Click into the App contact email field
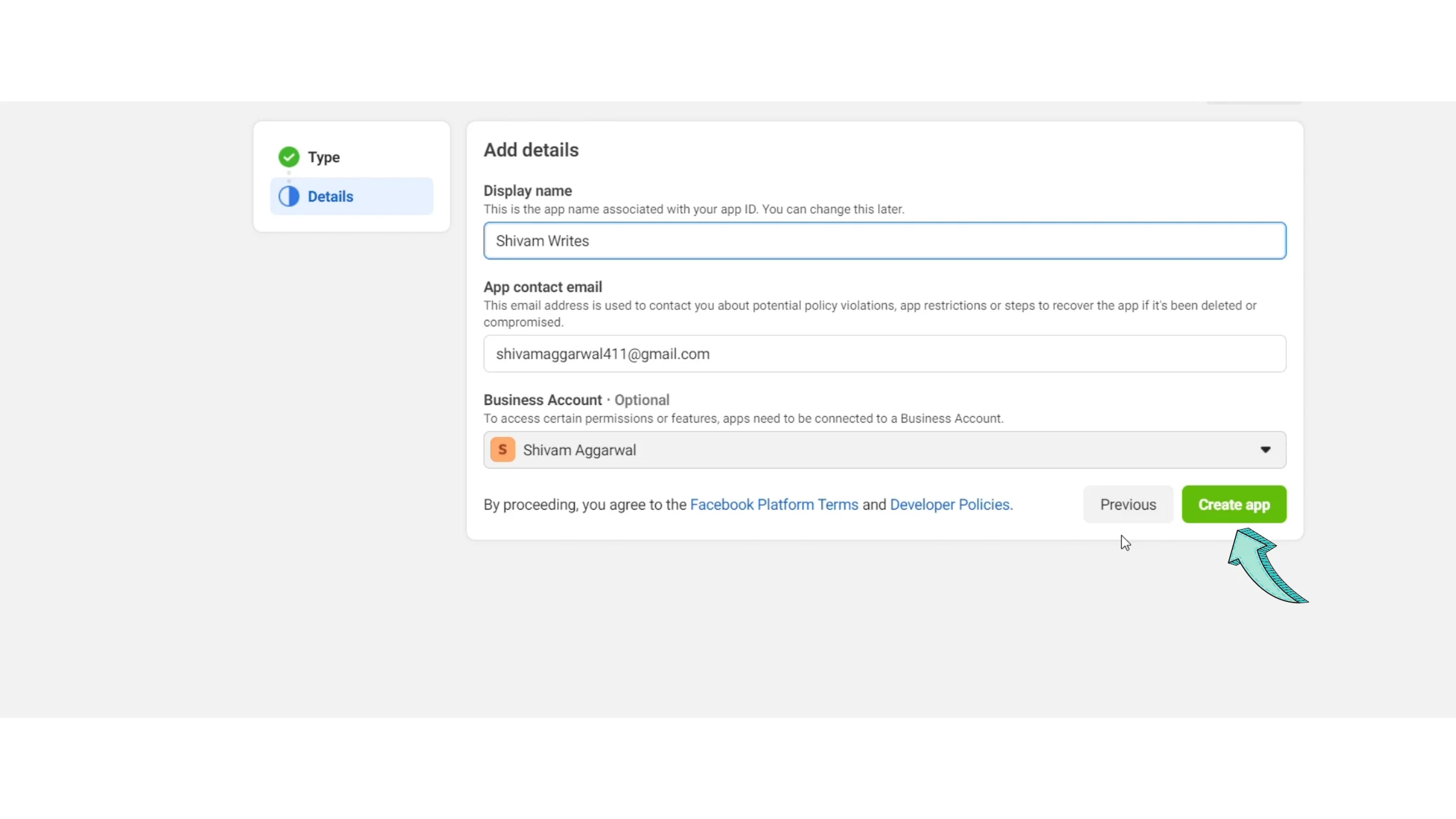 tap(884, 354)
